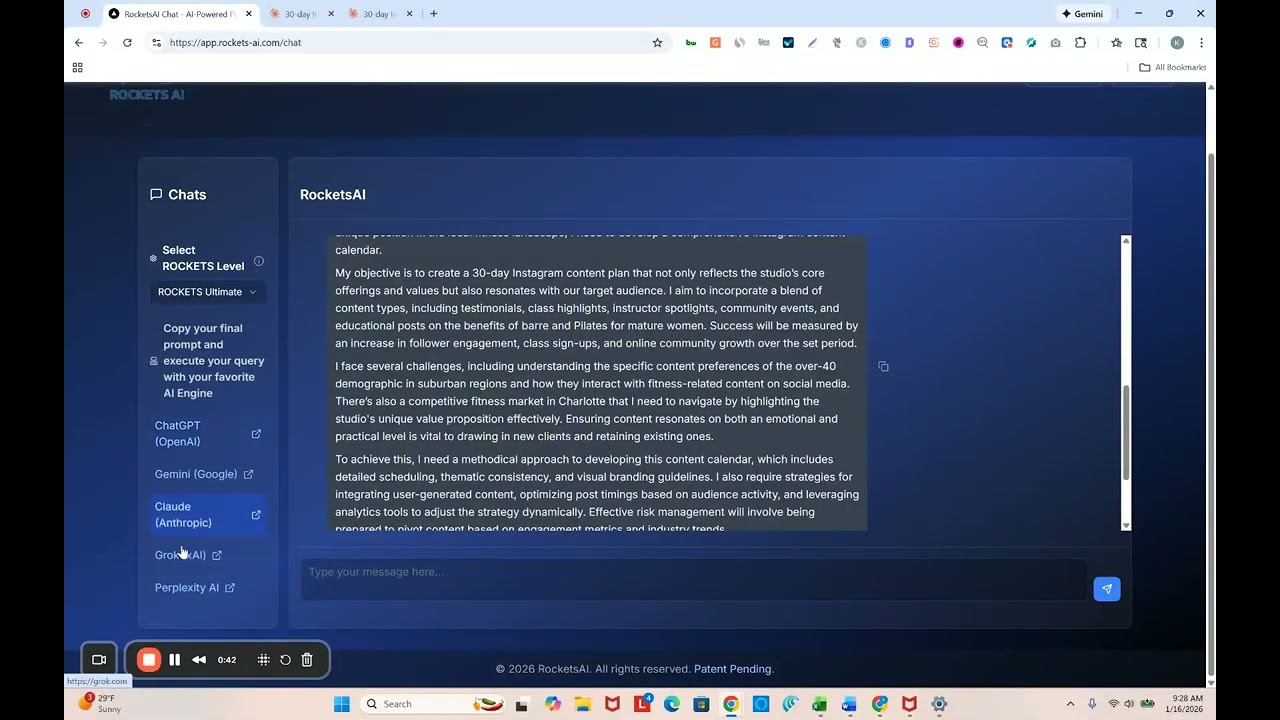1280x720 pixels.
Task: Click the taskbar Search box
Action: tap(433, 704)
